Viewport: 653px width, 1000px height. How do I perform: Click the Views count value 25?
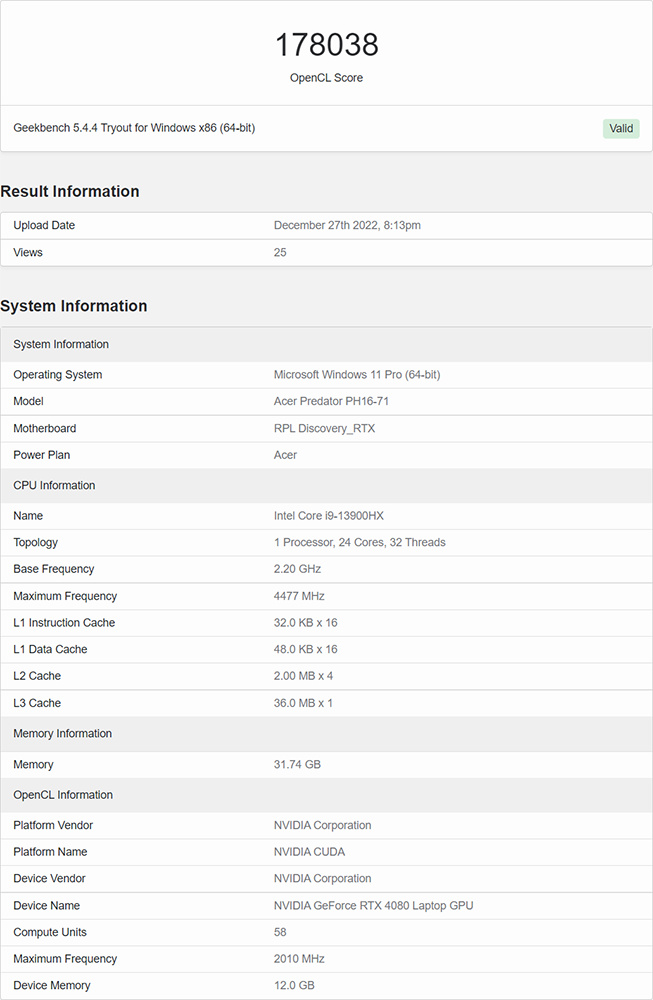coord(280,253)
